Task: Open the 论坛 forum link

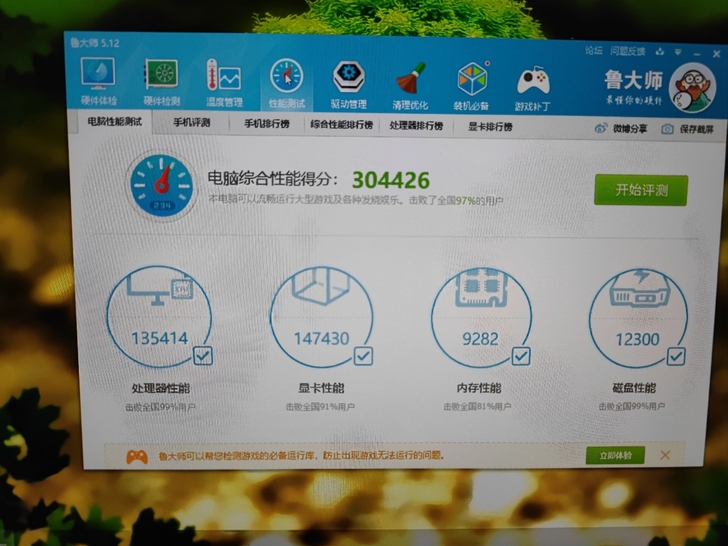Action: (x=594, y=50)
